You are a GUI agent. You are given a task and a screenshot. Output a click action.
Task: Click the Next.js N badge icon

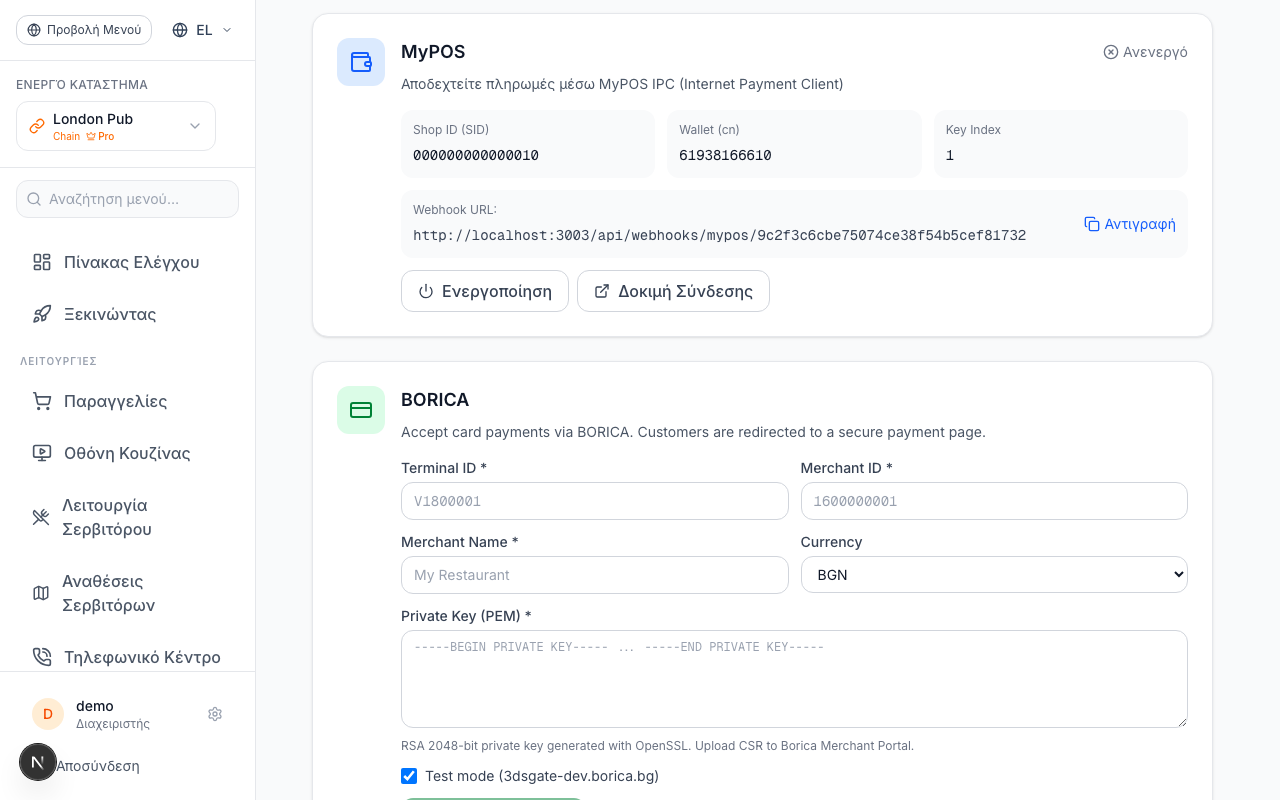pyautogui.click(x=38, y=762)
